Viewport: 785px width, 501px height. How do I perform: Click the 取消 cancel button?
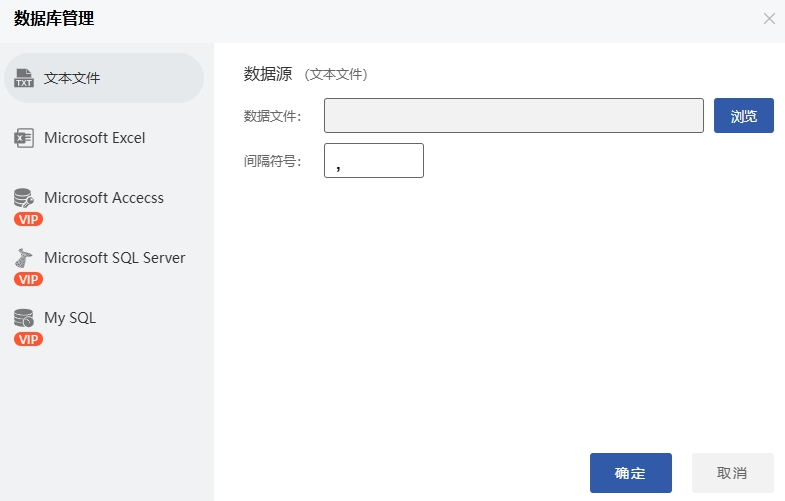click(x=732, y=473)
